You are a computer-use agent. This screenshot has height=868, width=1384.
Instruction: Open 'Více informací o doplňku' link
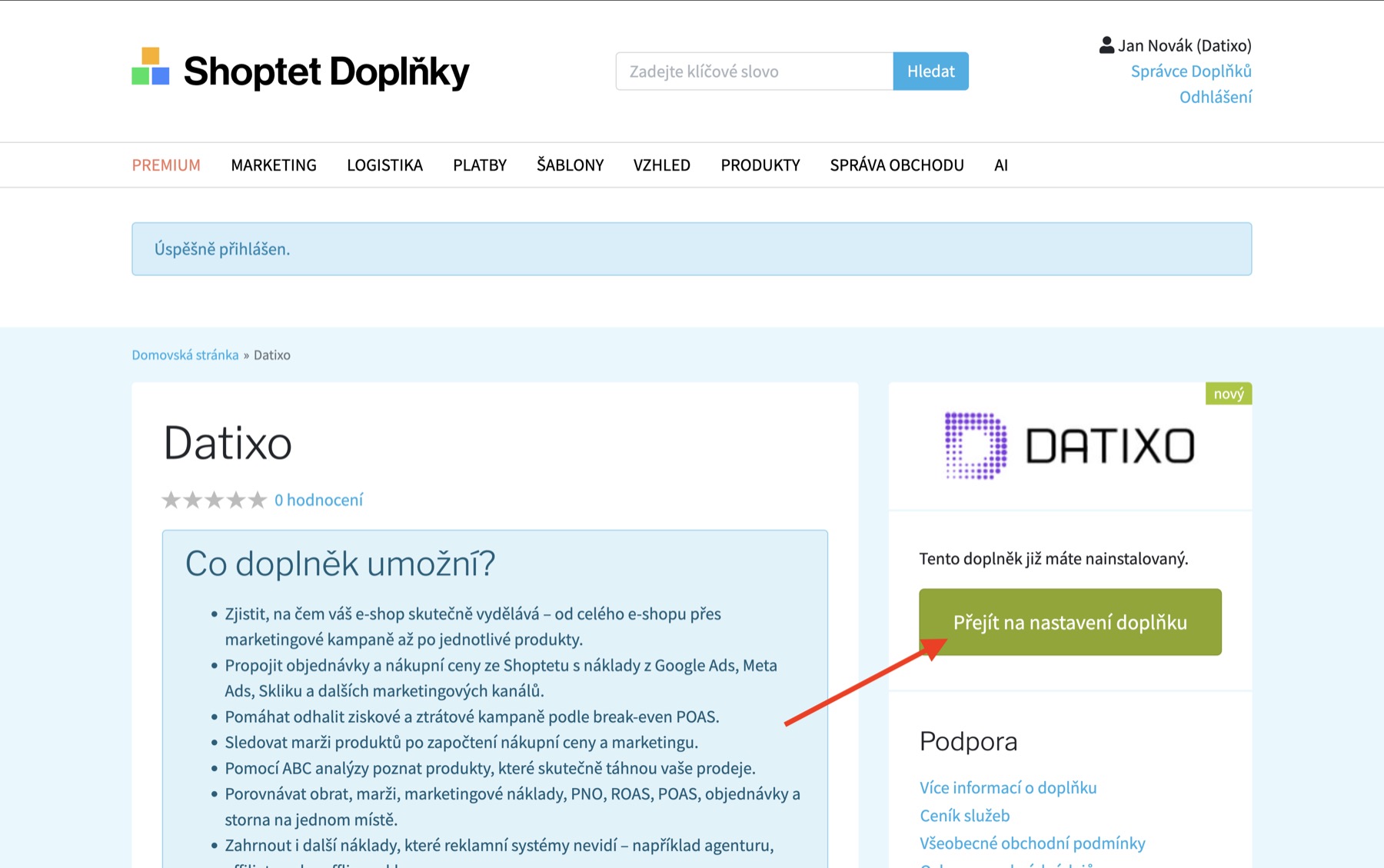point(1008,788)
